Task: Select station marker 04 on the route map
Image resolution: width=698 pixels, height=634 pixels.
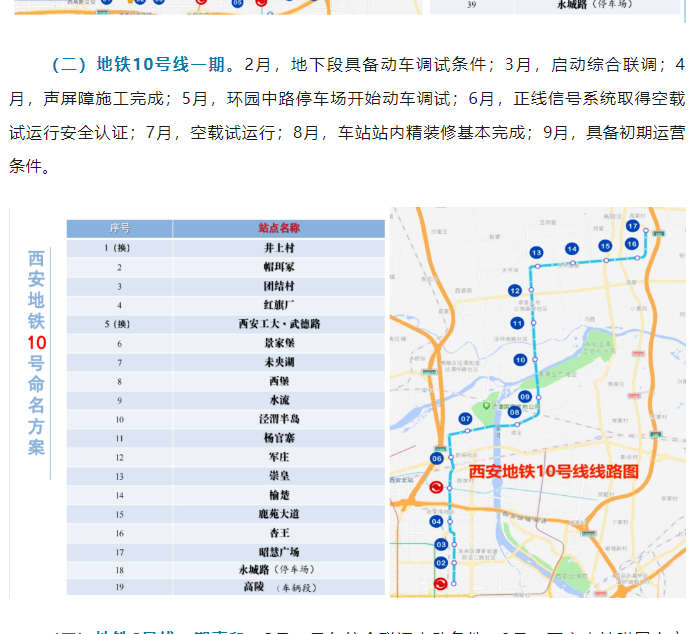Action: click(436, 521)
